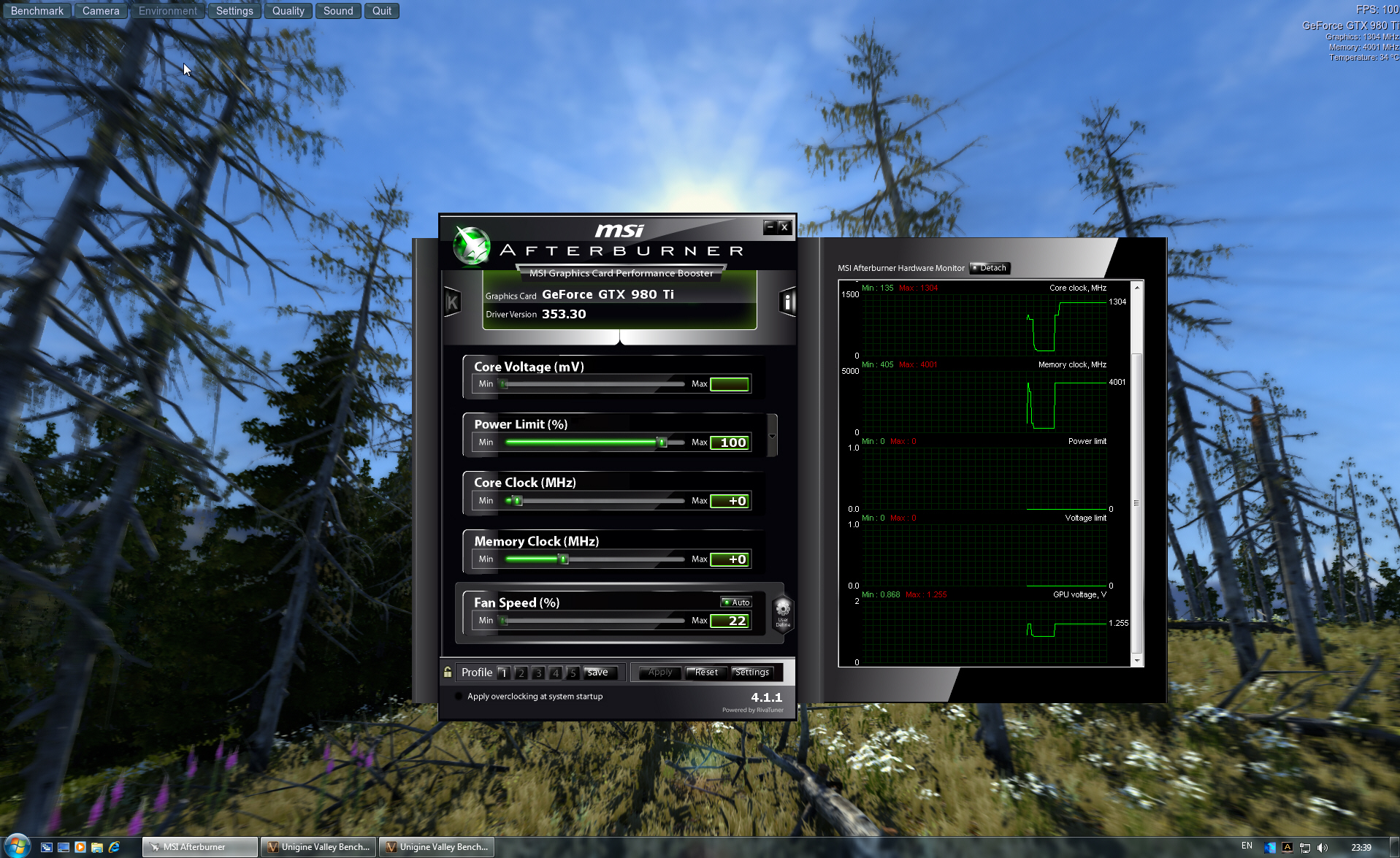Image resolution: width=1400 pixels, height=858 pixels.
Task: Click the Power limit graph
Action: [x=984, y=478]
